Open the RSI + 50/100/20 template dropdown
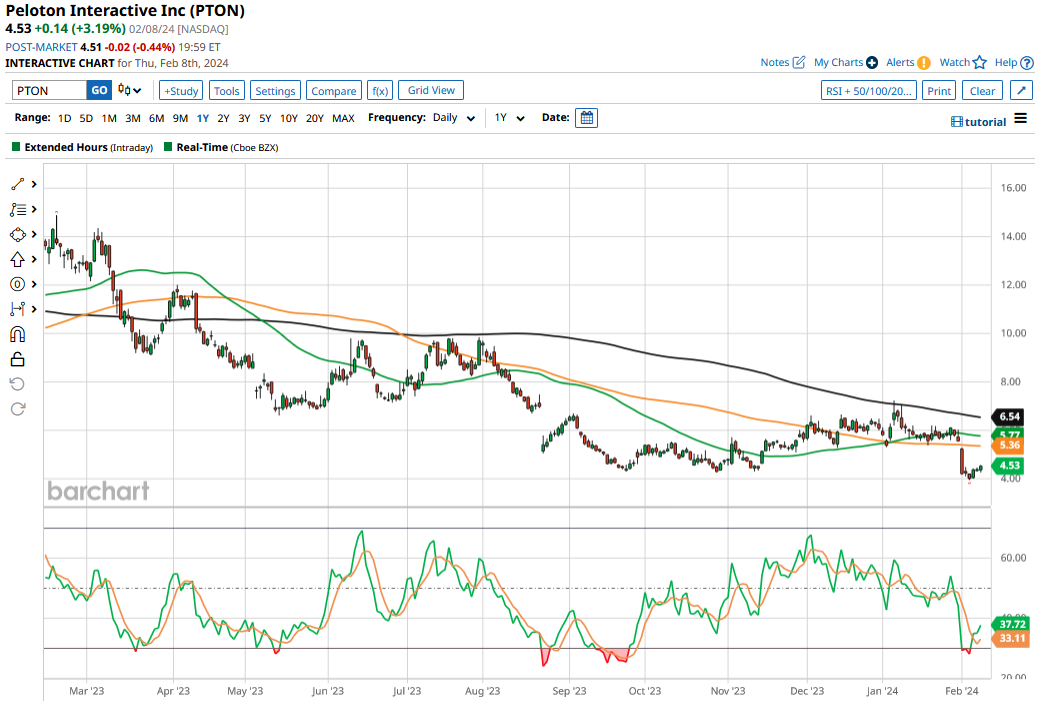This screenshot has width=1054, height=705. click(868, 91)
